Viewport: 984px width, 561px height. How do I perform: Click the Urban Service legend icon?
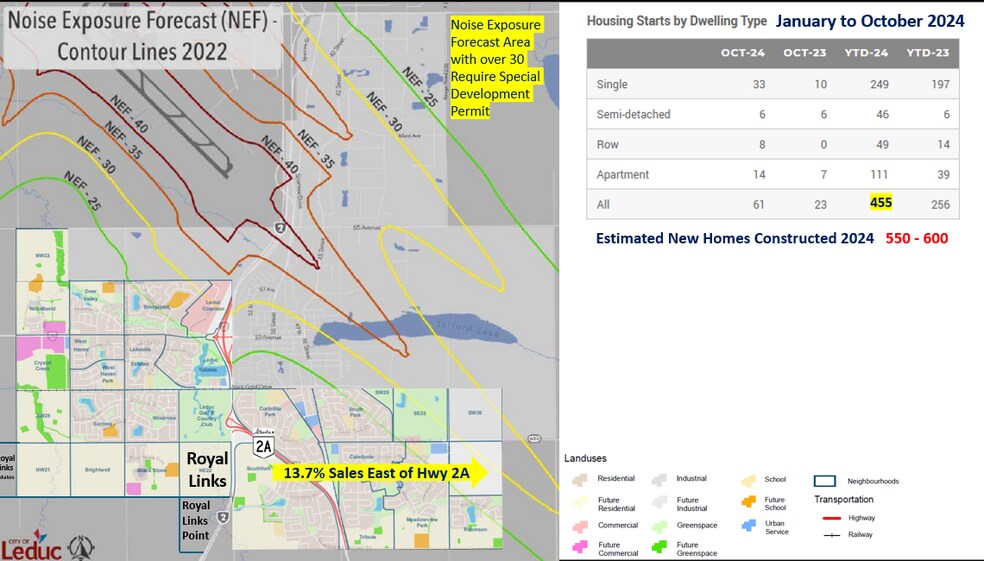pyautogui.click(x=749, y=525)
